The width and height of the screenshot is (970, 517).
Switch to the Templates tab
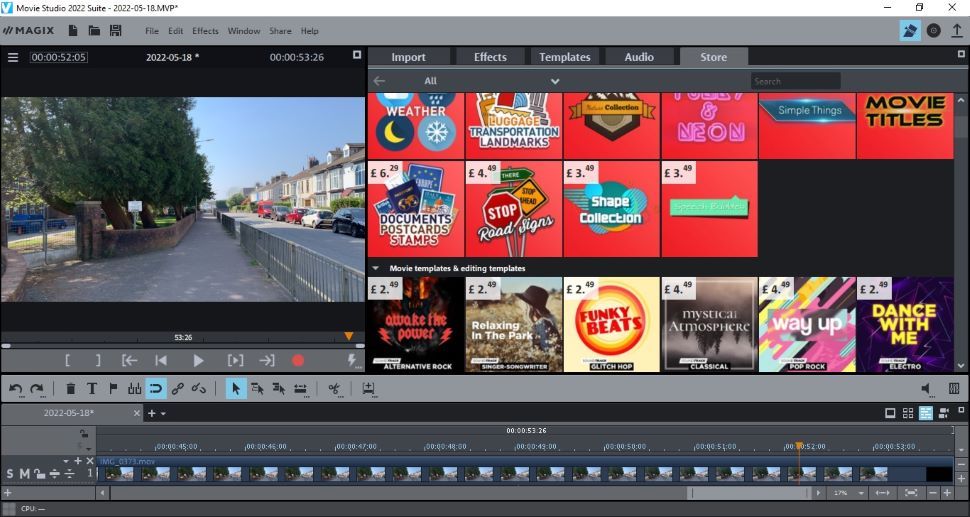tap(564, 57)
